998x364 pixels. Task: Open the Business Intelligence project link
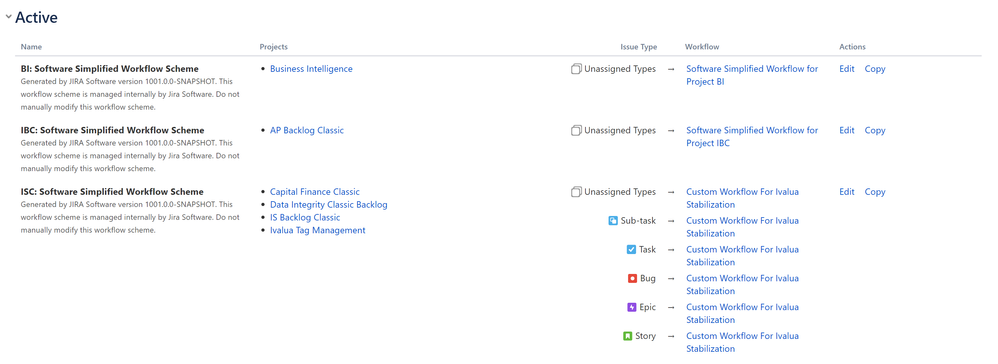coord(311,69)
